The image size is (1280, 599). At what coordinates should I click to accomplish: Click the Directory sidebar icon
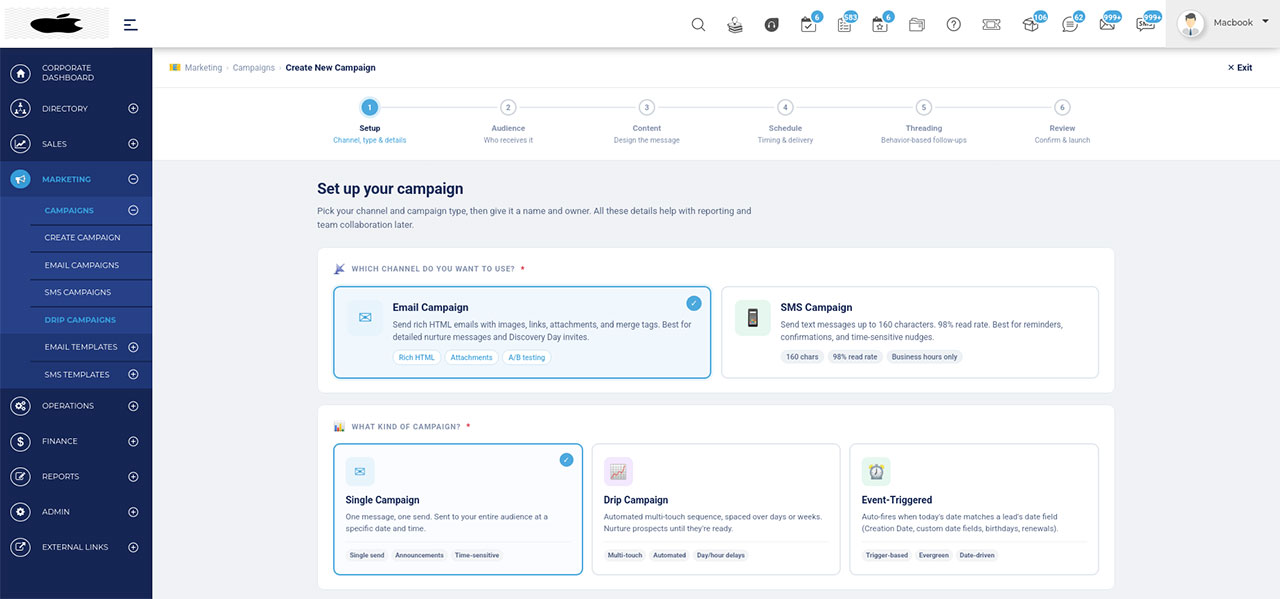tap(21, 109)
